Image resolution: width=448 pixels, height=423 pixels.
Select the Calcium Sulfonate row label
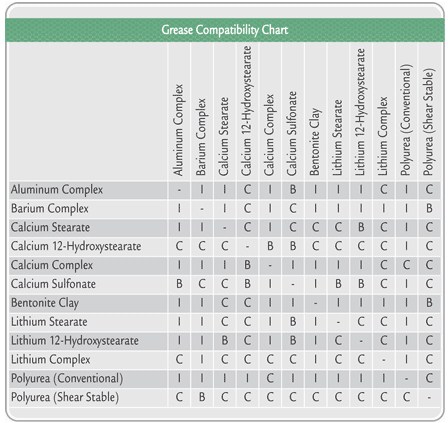pos(53,284)
